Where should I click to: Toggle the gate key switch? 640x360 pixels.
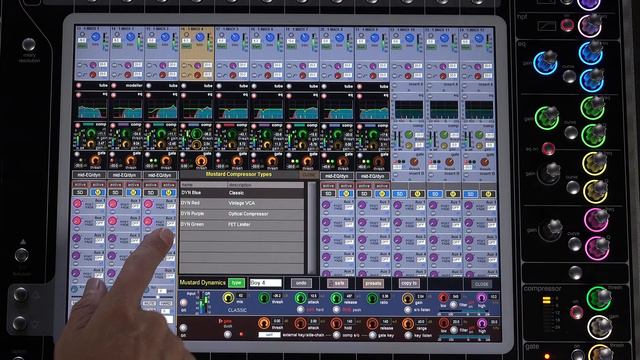372,335
